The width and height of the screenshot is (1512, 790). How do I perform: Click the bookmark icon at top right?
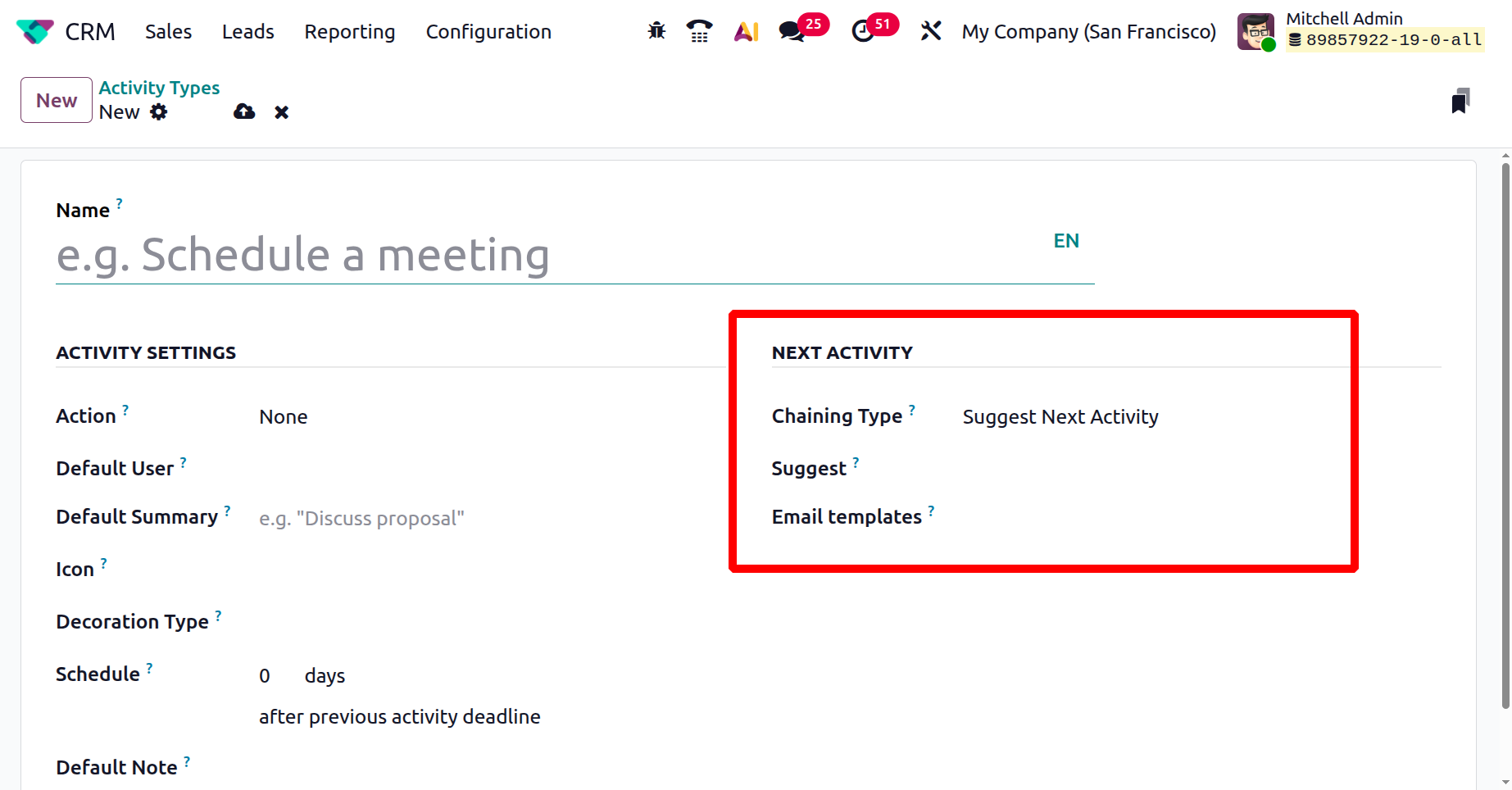[x=1460, y=101]
